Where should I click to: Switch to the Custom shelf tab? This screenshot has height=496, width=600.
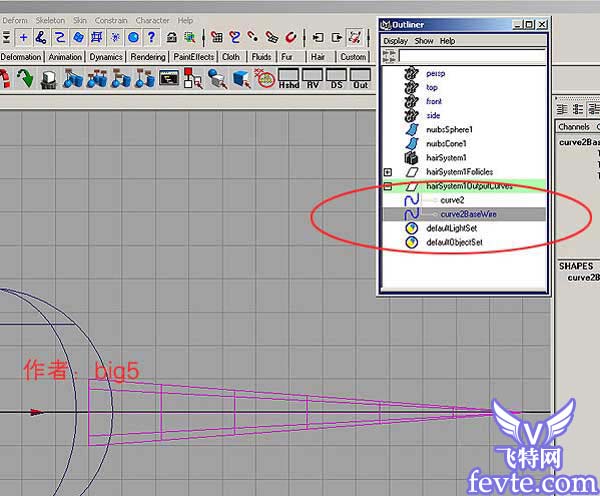353,57
